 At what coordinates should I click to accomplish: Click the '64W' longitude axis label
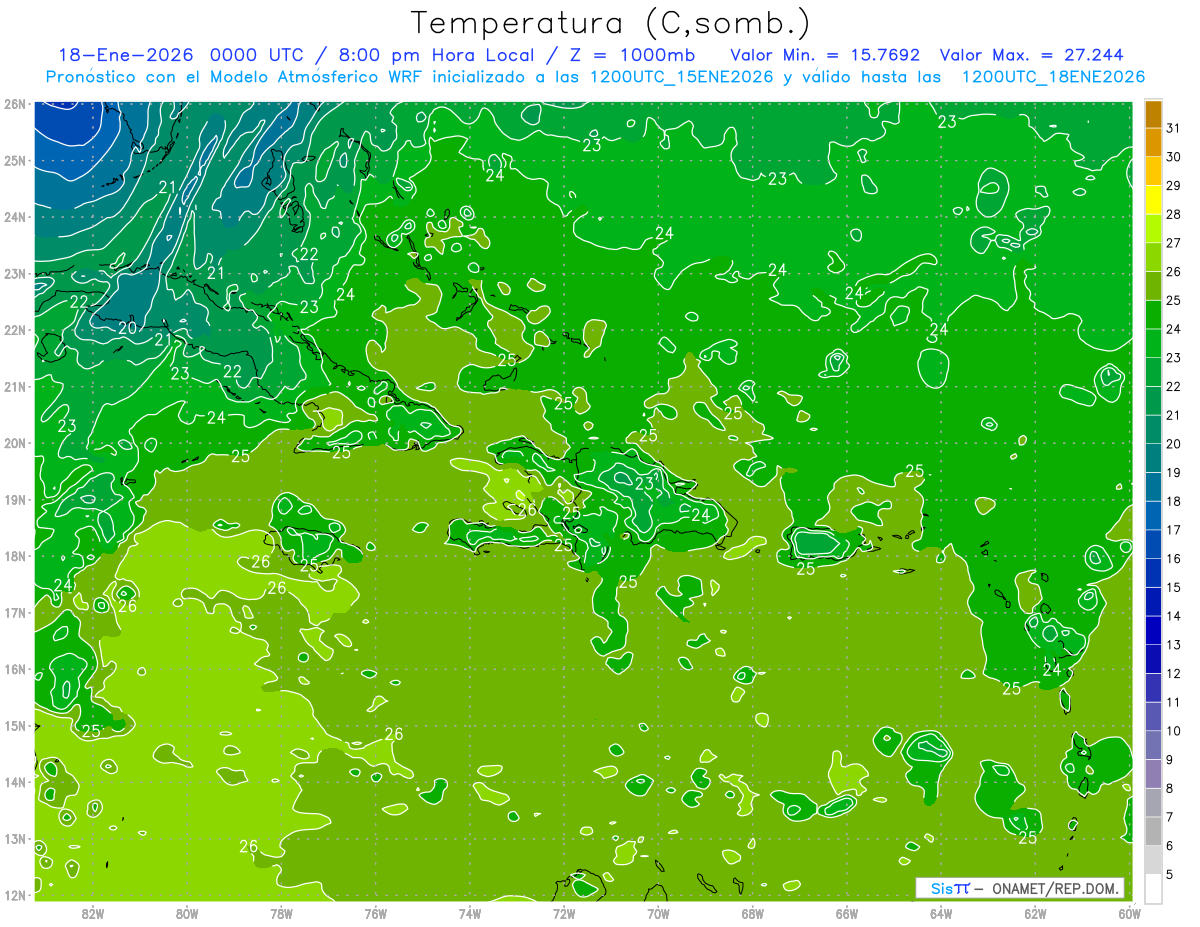(940, 913)
